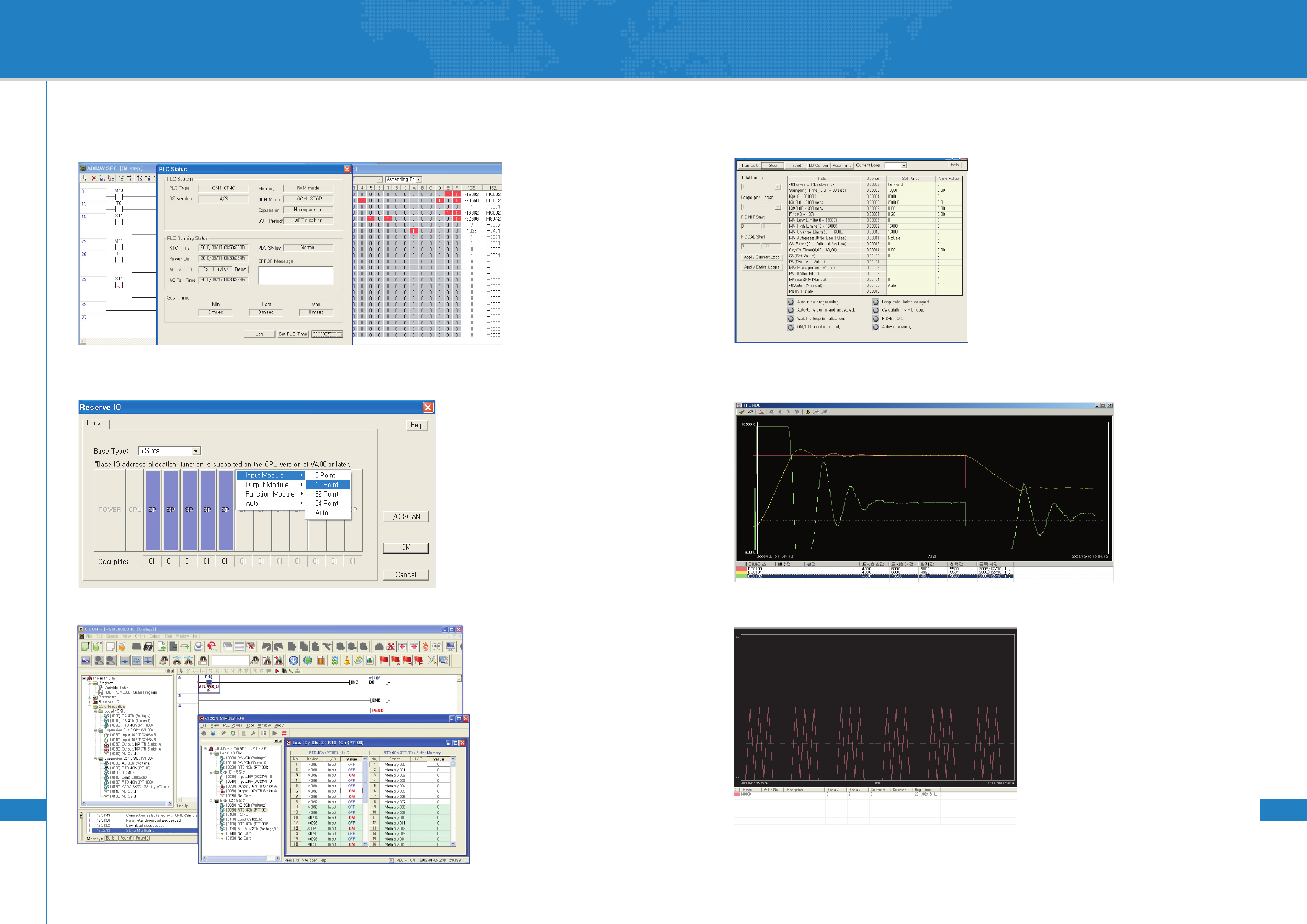The width and height of the screenshot is (1307, 924).
Task: Open the Current Loop dropdown
Action: pyautogui.click(x=904, y=166)
